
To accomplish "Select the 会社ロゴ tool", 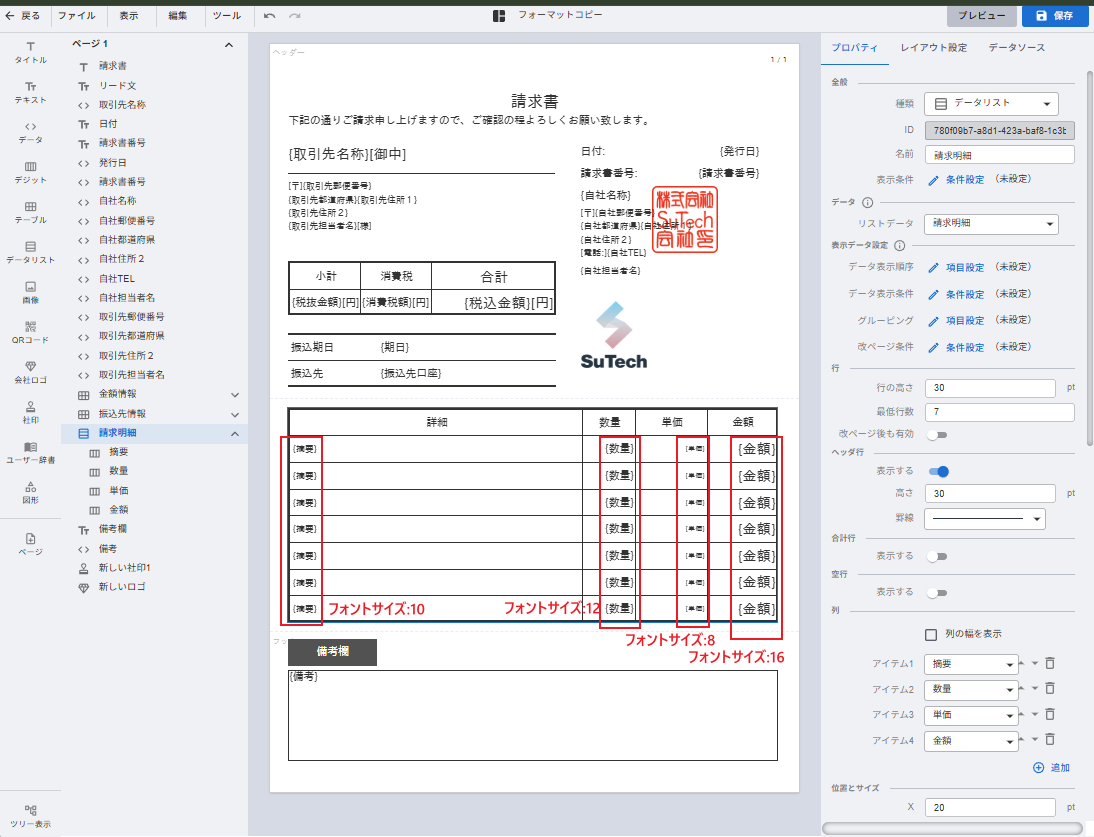I will [30, 371].
